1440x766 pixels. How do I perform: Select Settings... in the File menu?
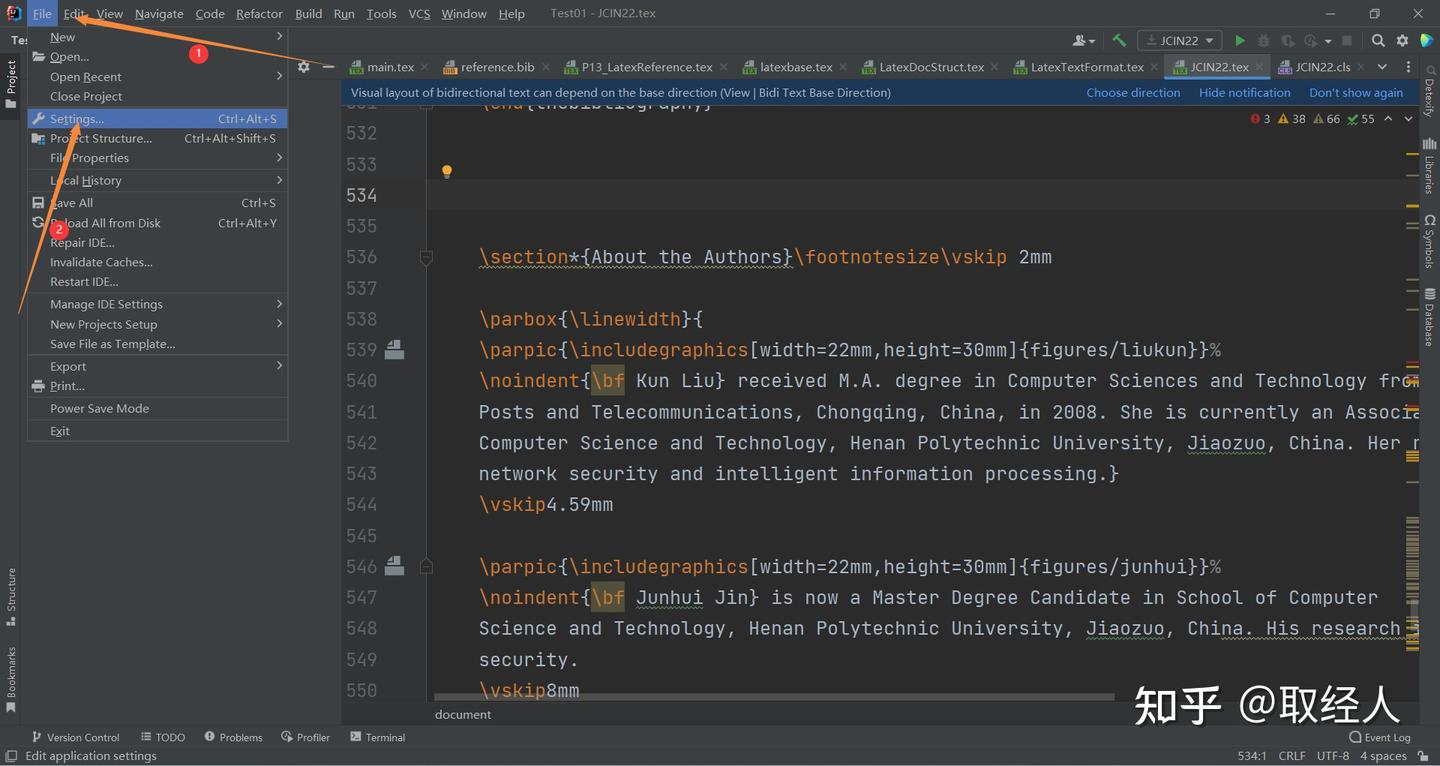(x=77, y=119)
